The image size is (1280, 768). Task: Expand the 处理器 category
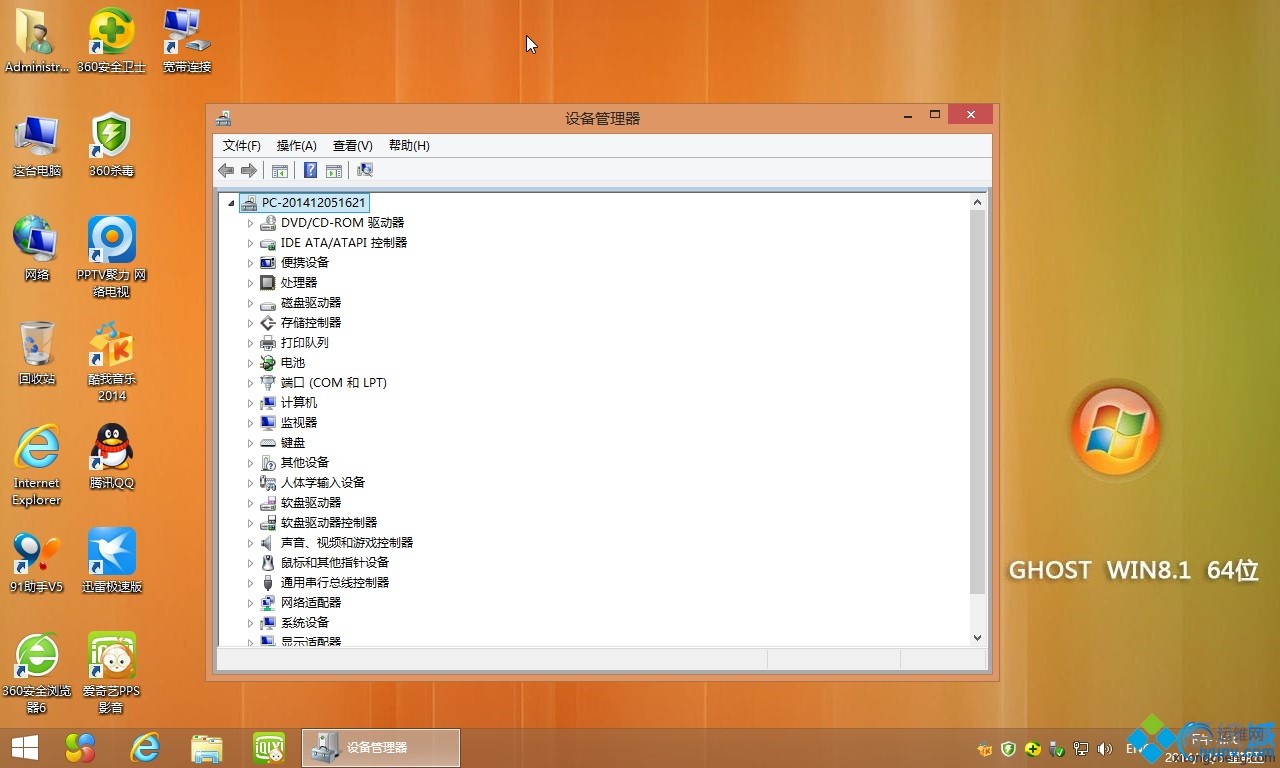coord(251,283)
